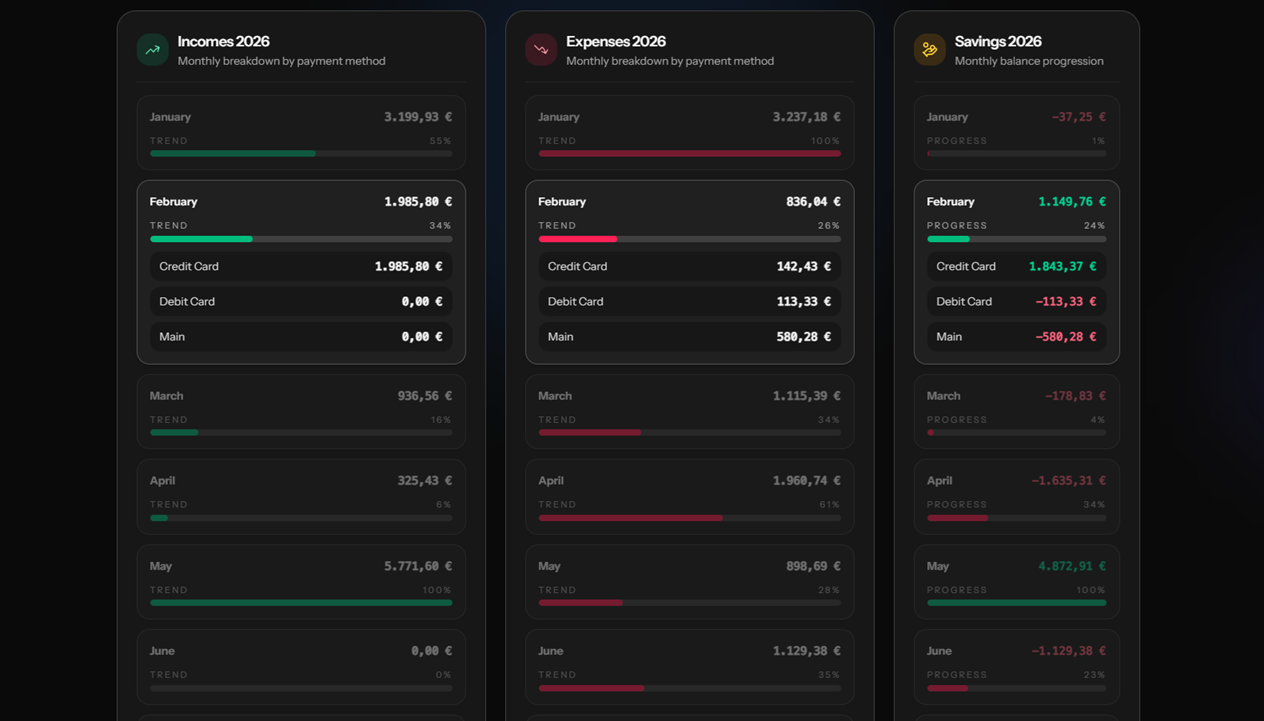Expand the June card in Savings
1264x721 pixels.
(x=1017, y=667)
